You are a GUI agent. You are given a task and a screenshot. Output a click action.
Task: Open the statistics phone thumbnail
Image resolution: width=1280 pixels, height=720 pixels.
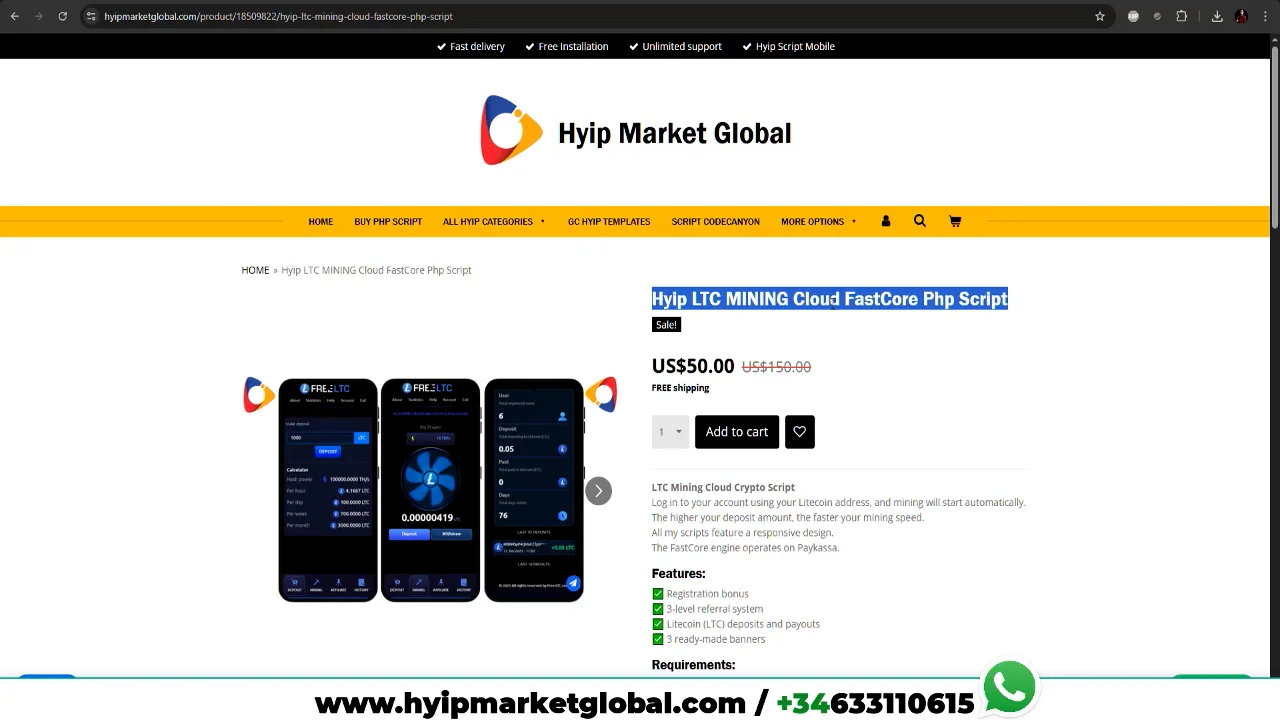click(x=534, y=490)
